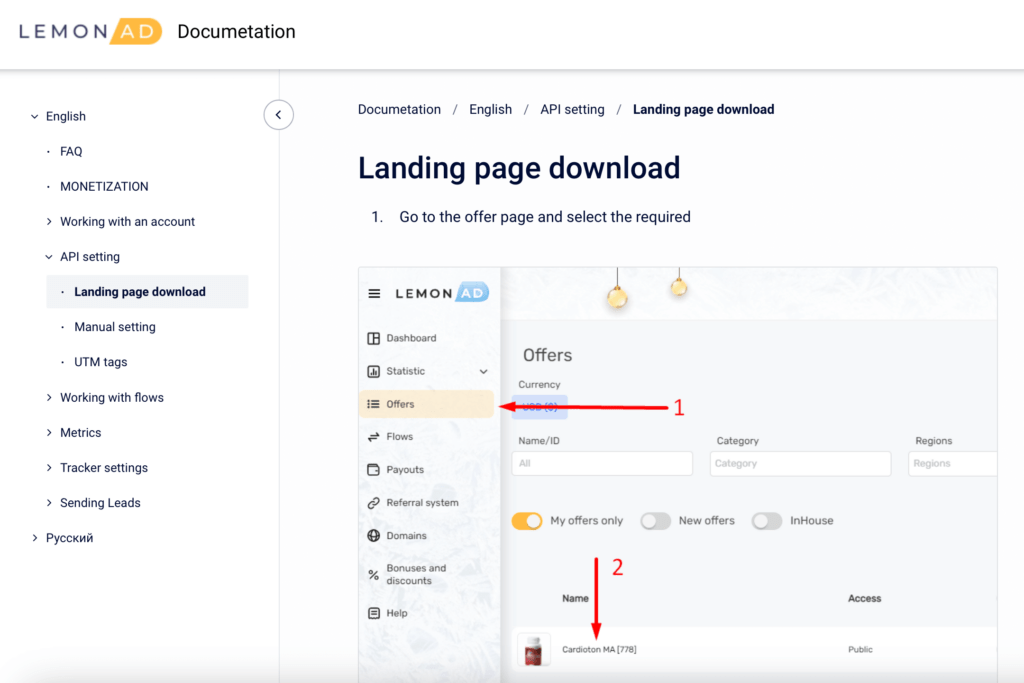Click the Referral system link icon
1024x683 pixels.
(374, 503)
